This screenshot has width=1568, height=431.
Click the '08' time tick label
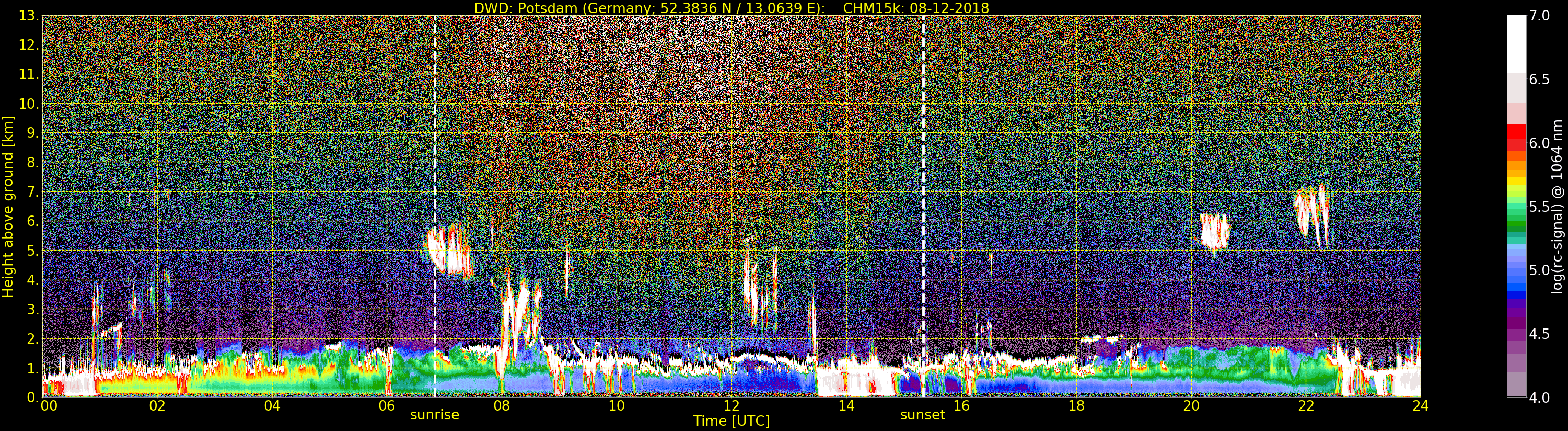tap(502, 406)
